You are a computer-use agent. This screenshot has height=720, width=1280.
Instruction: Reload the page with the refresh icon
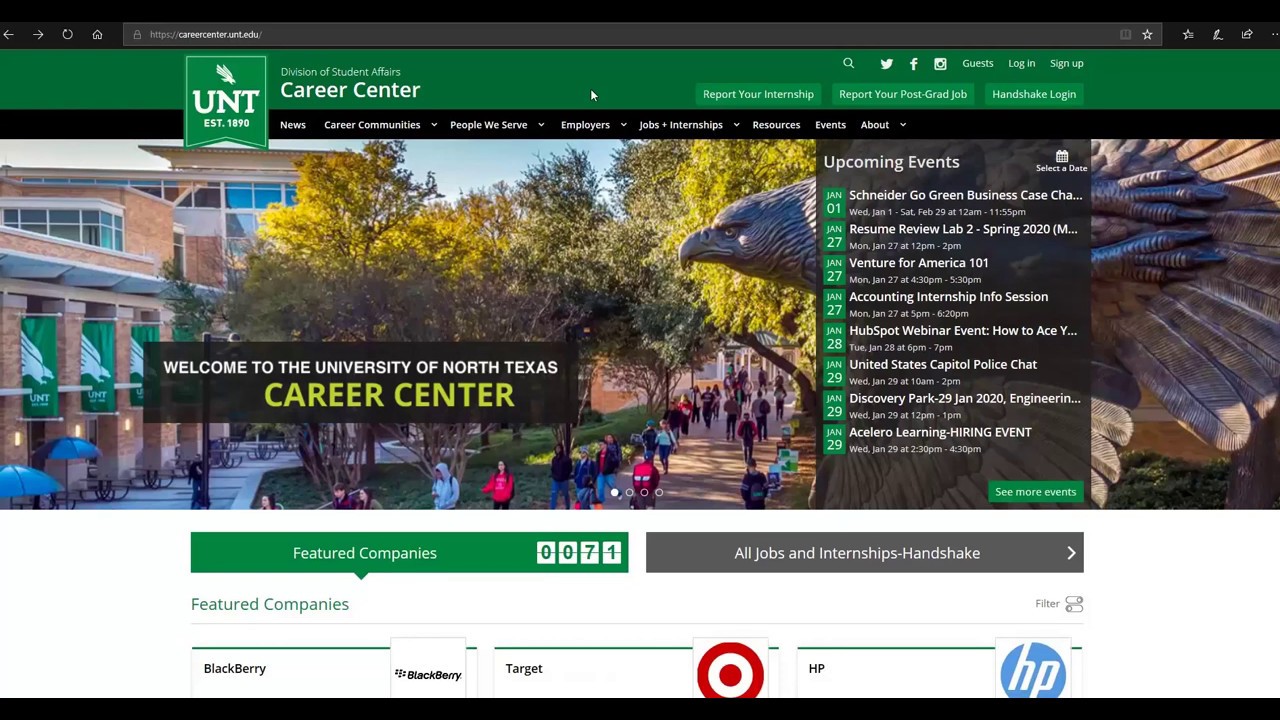pos(67,34)
